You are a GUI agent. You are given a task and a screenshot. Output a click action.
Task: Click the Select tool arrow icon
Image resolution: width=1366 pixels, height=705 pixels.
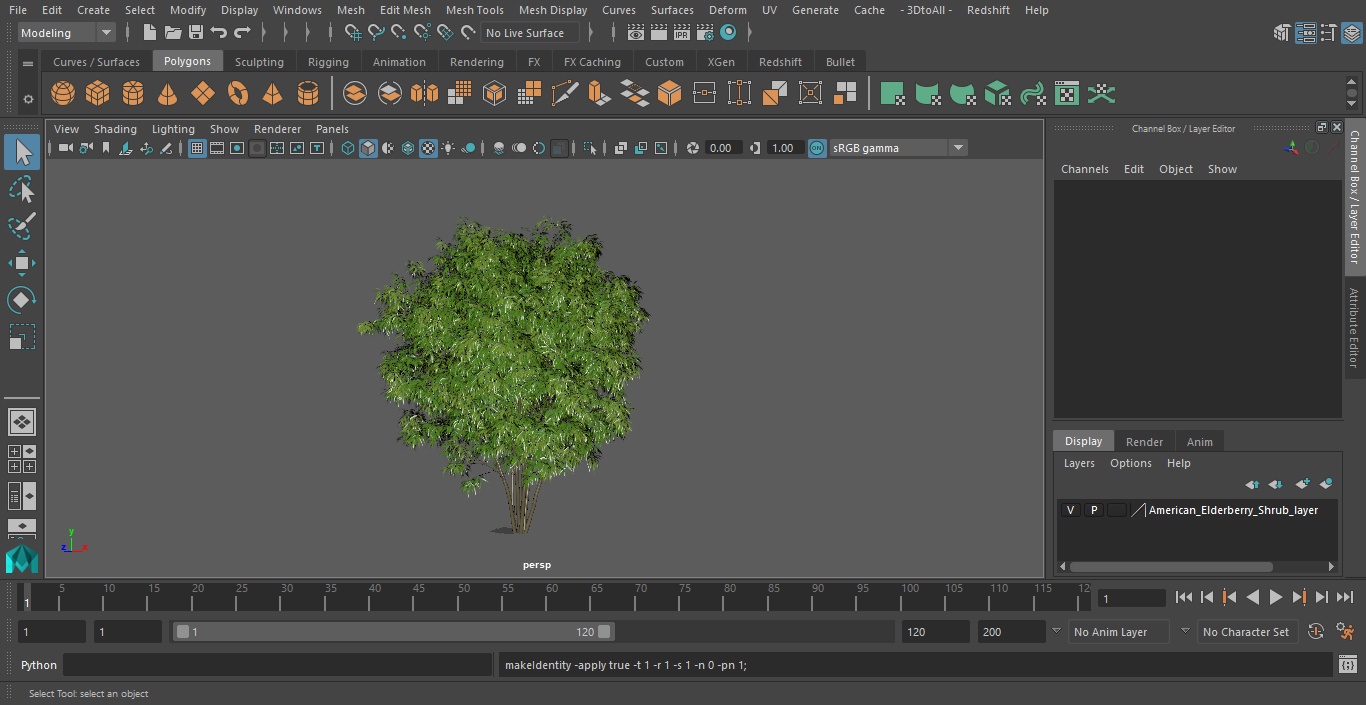click(x=22, y=152)
